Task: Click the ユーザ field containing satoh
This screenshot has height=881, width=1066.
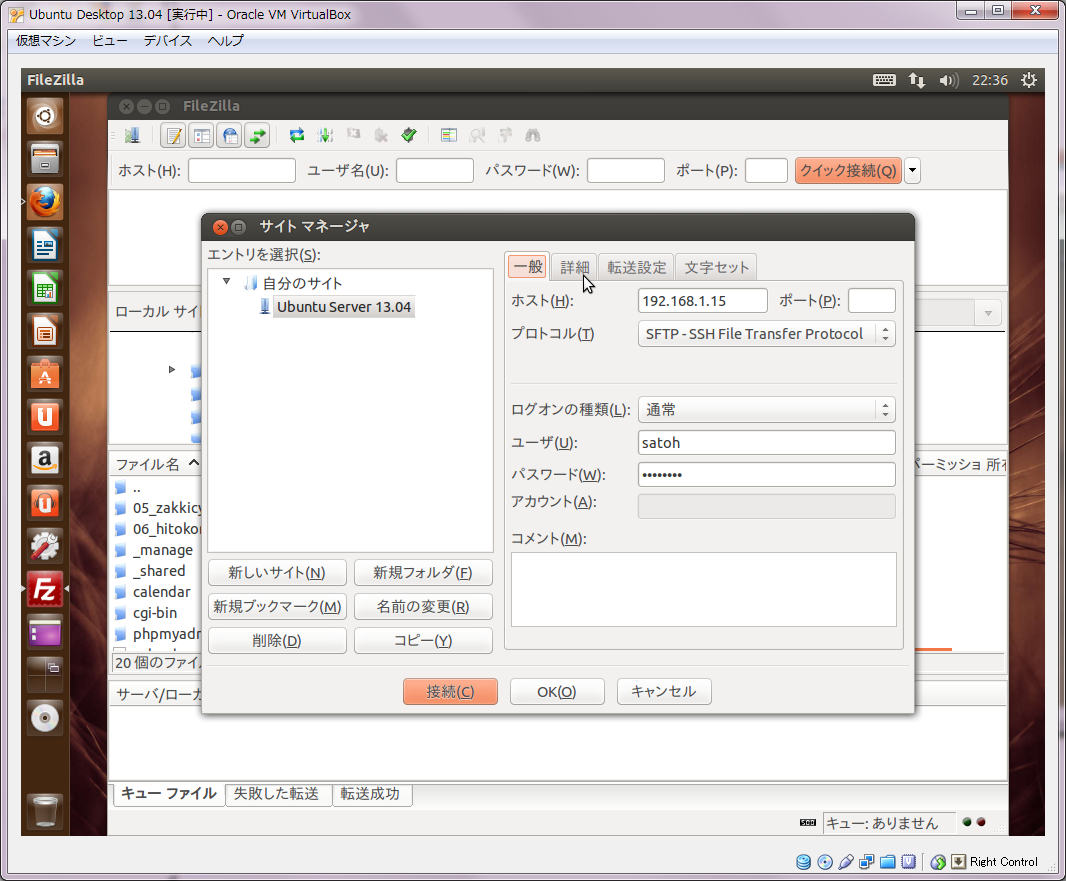Action: tap(766, 443)
